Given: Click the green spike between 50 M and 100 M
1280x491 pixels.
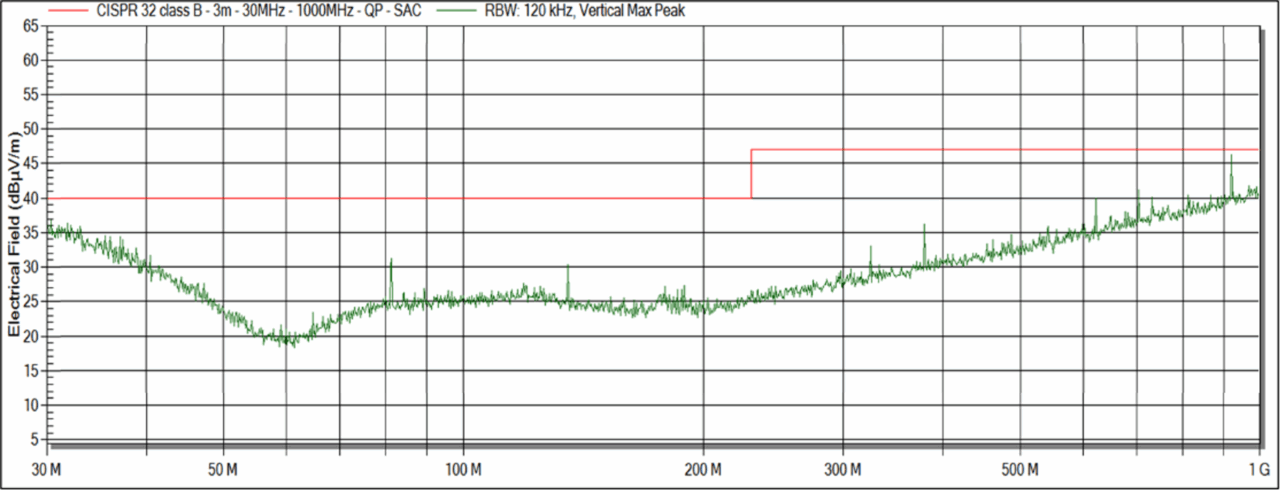Looking at the screenshot, I should point(391,263).
